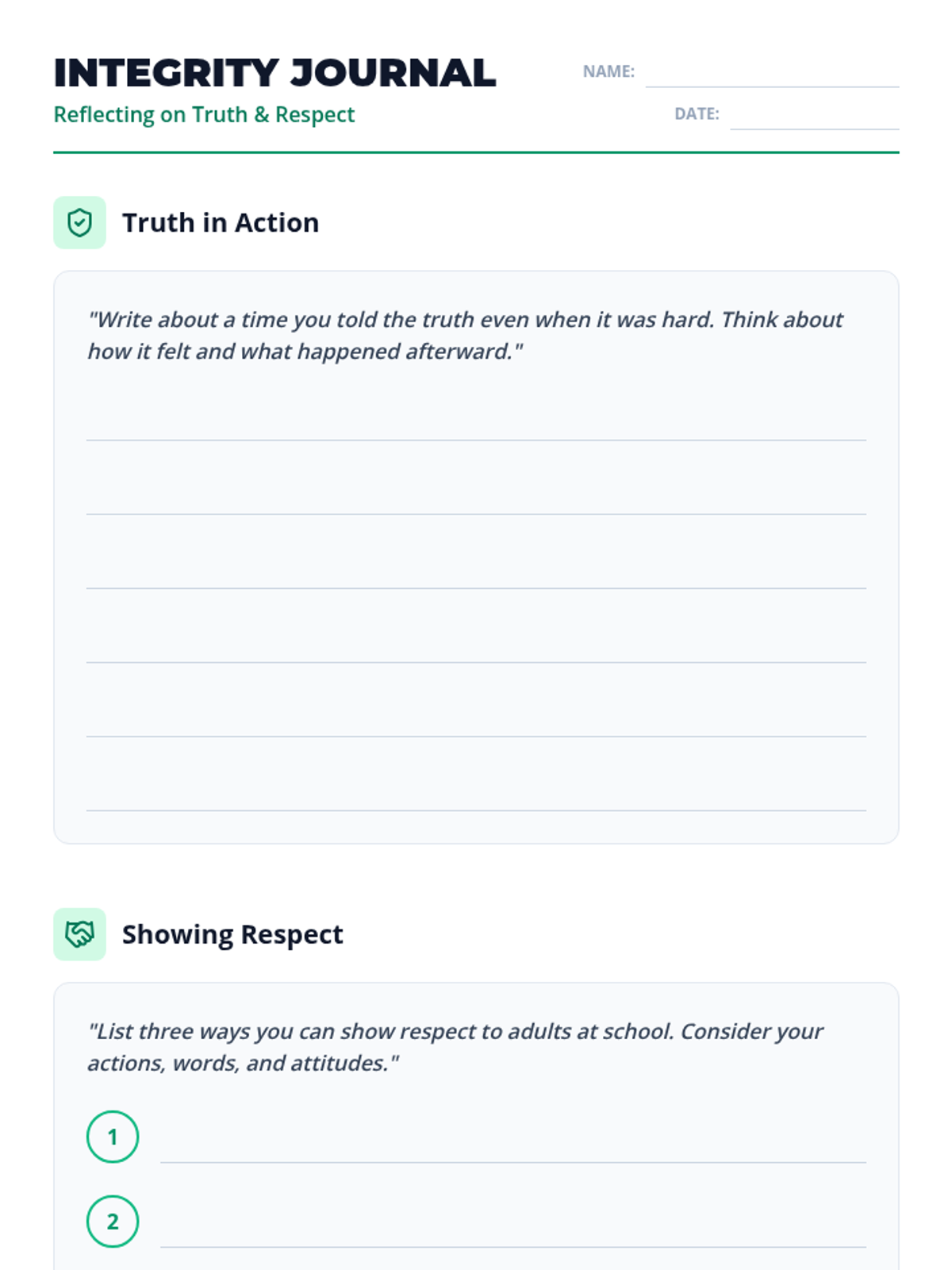Click the NAME label

tap(608, 71)
